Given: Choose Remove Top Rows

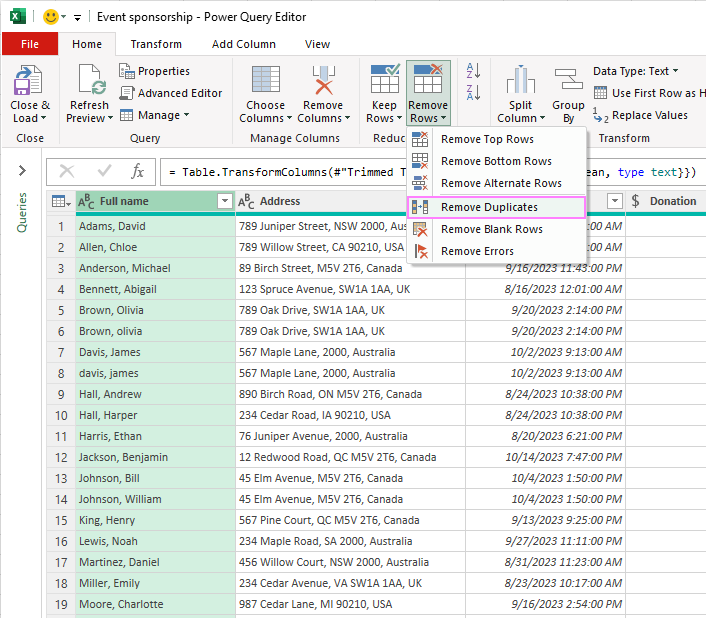Looking at the screenshot, I should pos(497,140).
